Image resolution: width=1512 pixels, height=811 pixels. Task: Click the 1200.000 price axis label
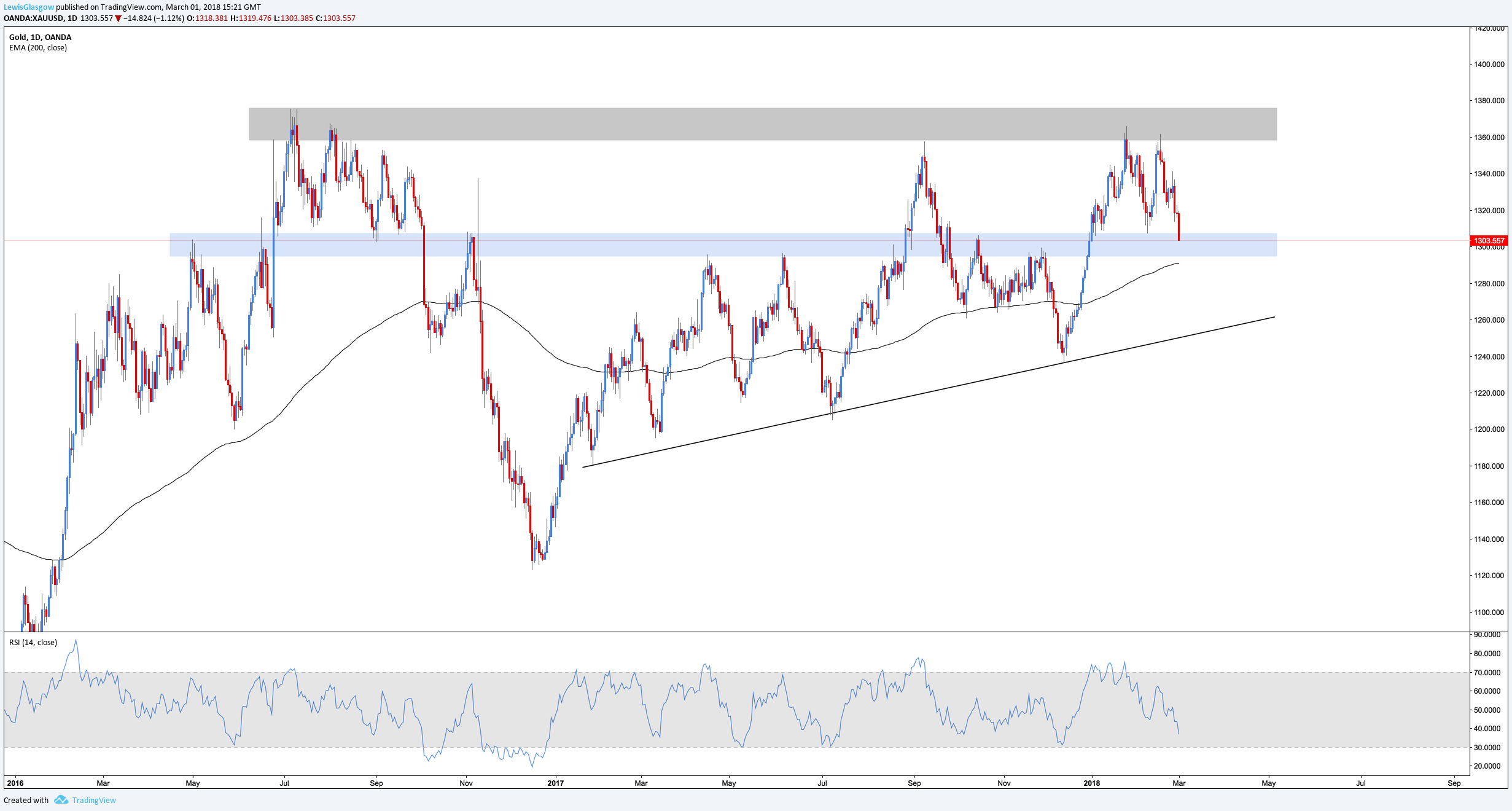[x=1489, y=429]
